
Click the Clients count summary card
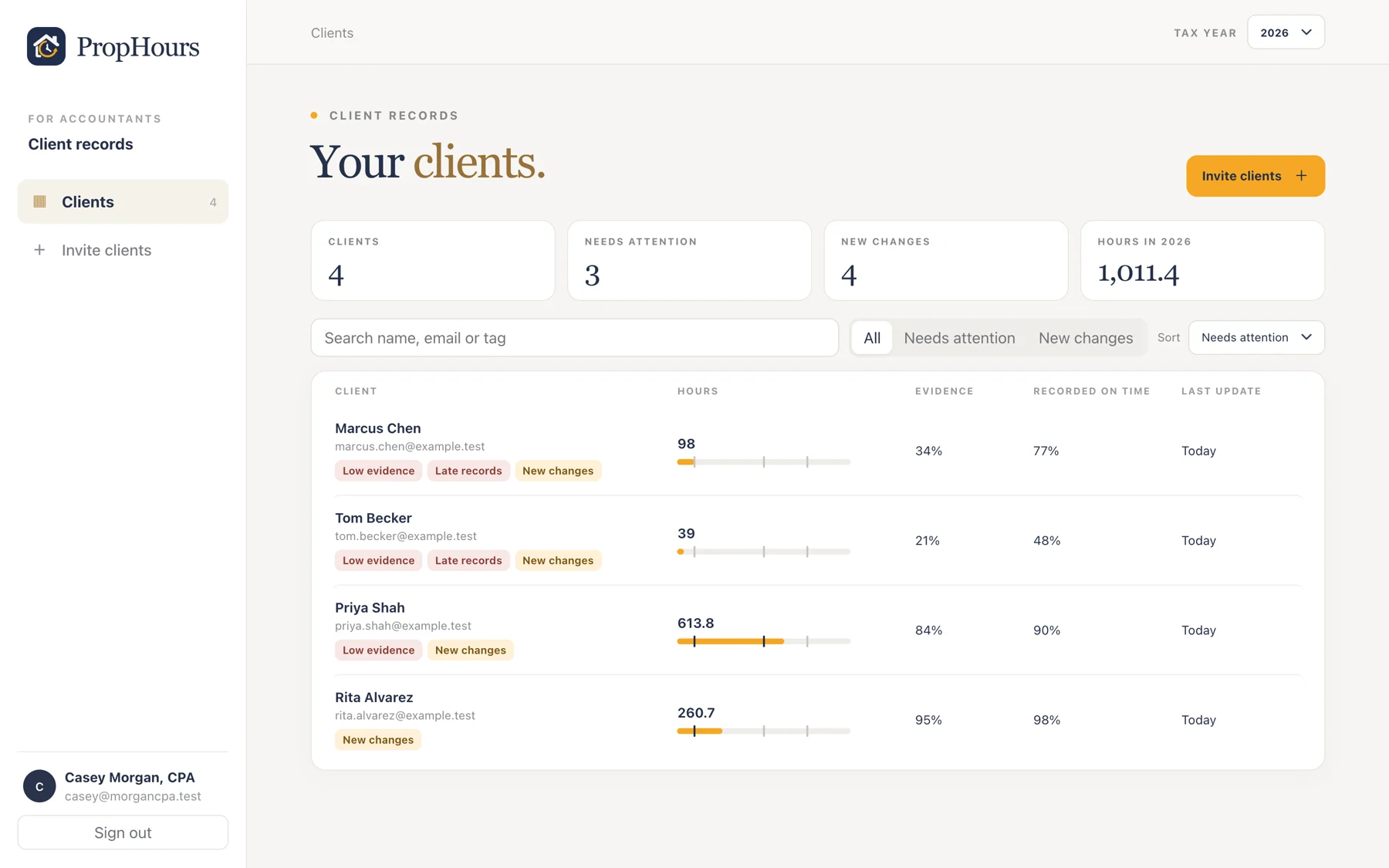pos(433,261)
